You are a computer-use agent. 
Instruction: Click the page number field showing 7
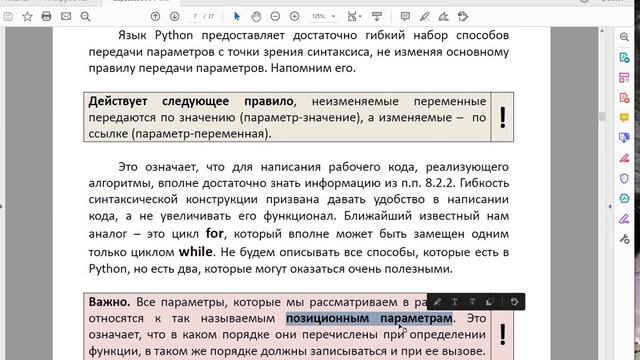coord(195,16)
